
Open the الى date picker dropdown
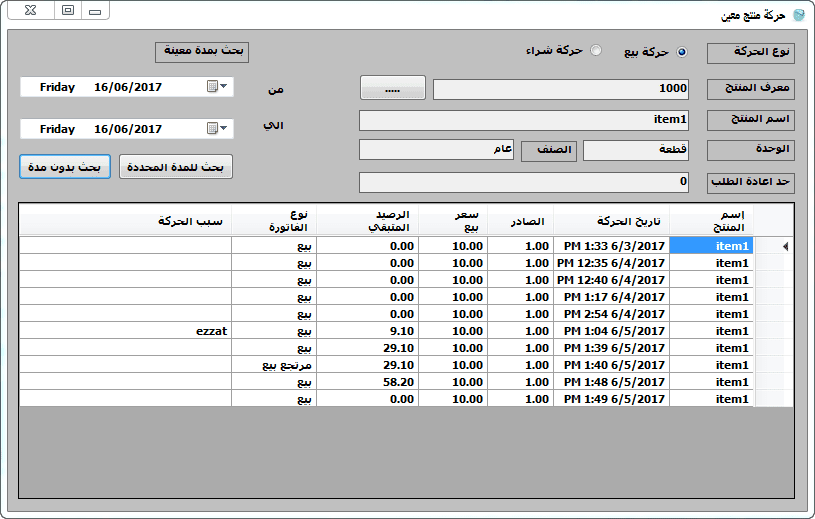click(224, 129)
